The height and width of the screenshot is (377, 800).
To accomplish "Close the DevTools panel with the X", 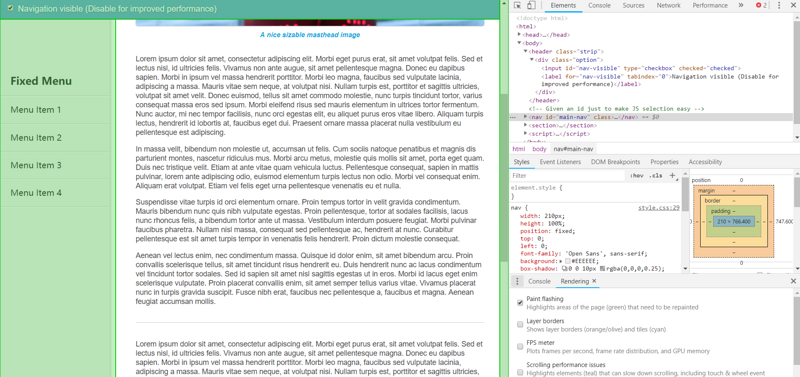I will pos(793,6).
